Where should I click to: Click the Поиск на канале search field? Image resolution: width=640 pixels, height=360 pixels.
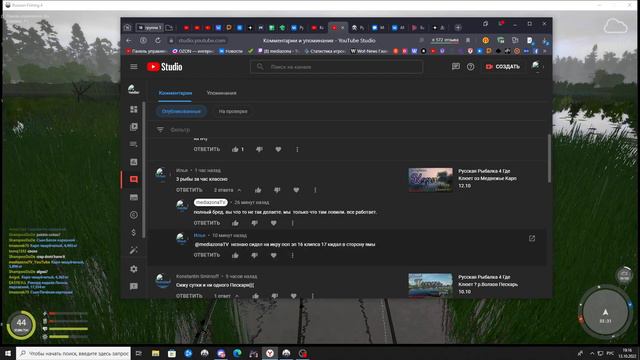(x=337, y=67)
